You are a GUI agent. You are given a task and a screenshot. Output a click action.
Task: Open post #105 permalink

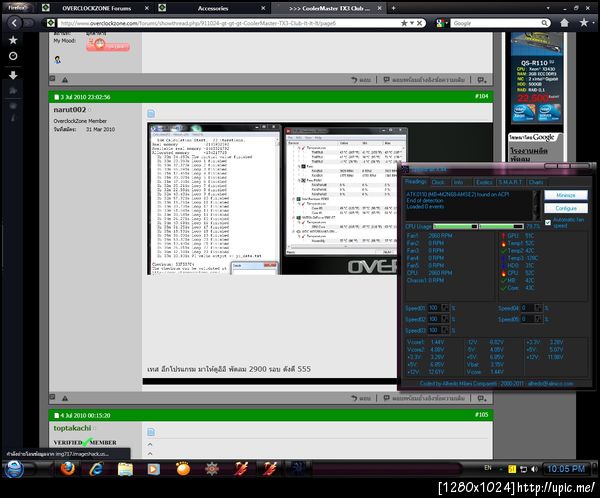click(481, 415)
